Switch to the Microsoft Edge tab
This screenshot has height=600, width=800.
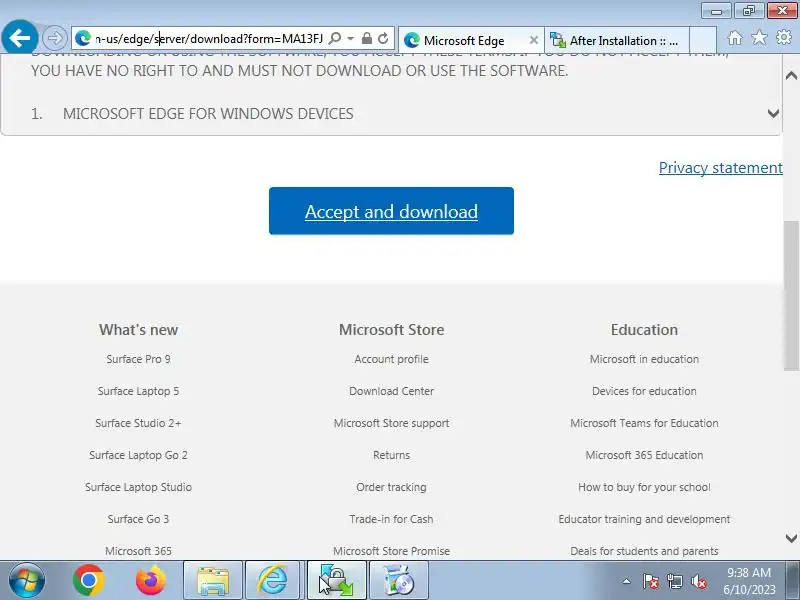click(470, 40)
